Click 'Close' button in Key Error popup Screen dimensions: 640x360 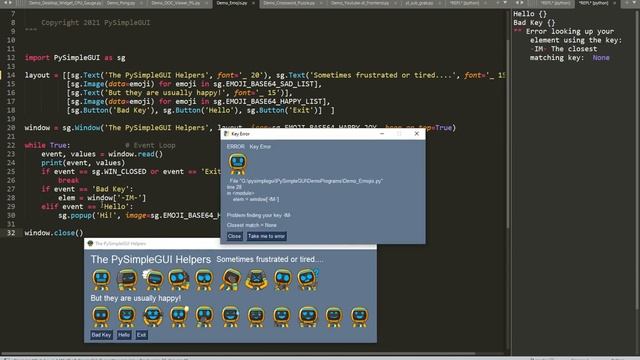(234, 236)
